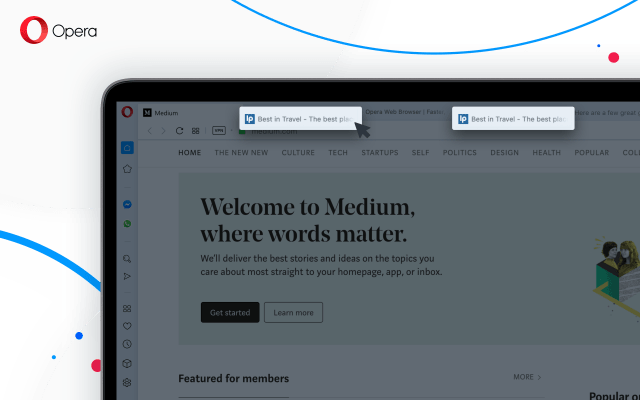Viewport: 640px width, 400px height.
Task: Click the Get started button
Action: coord(230,313)
